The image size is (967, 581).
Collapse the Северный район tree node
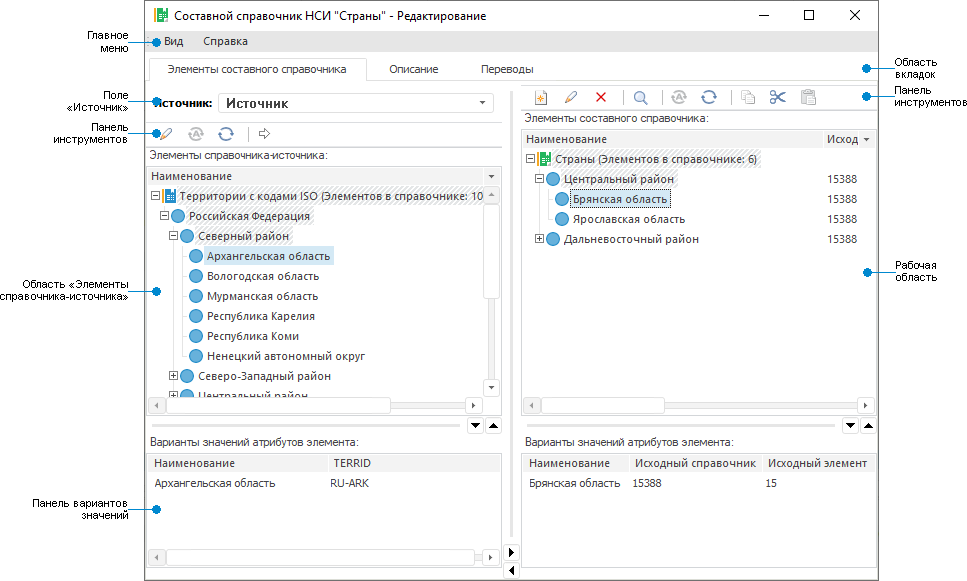pos(174,236)
